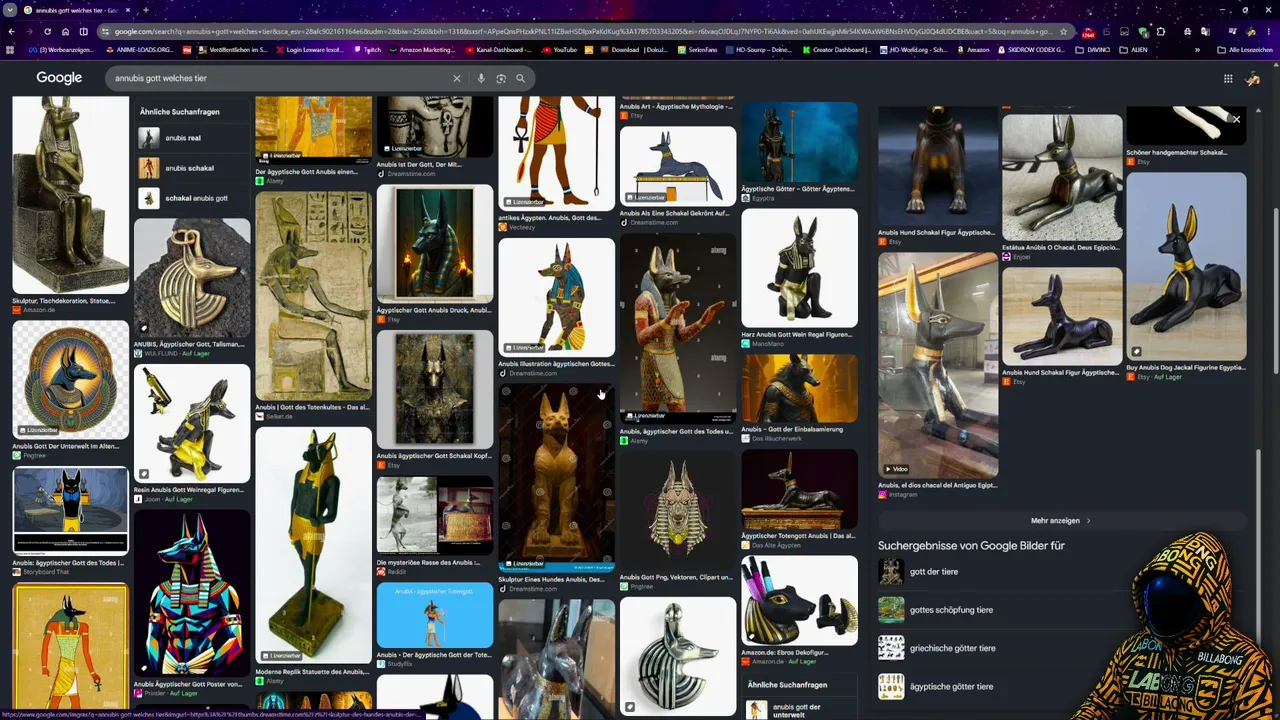Open the Ägyptischer Totengott Anubis image
The image size is (1280, 720).
(x=799, y=489)
